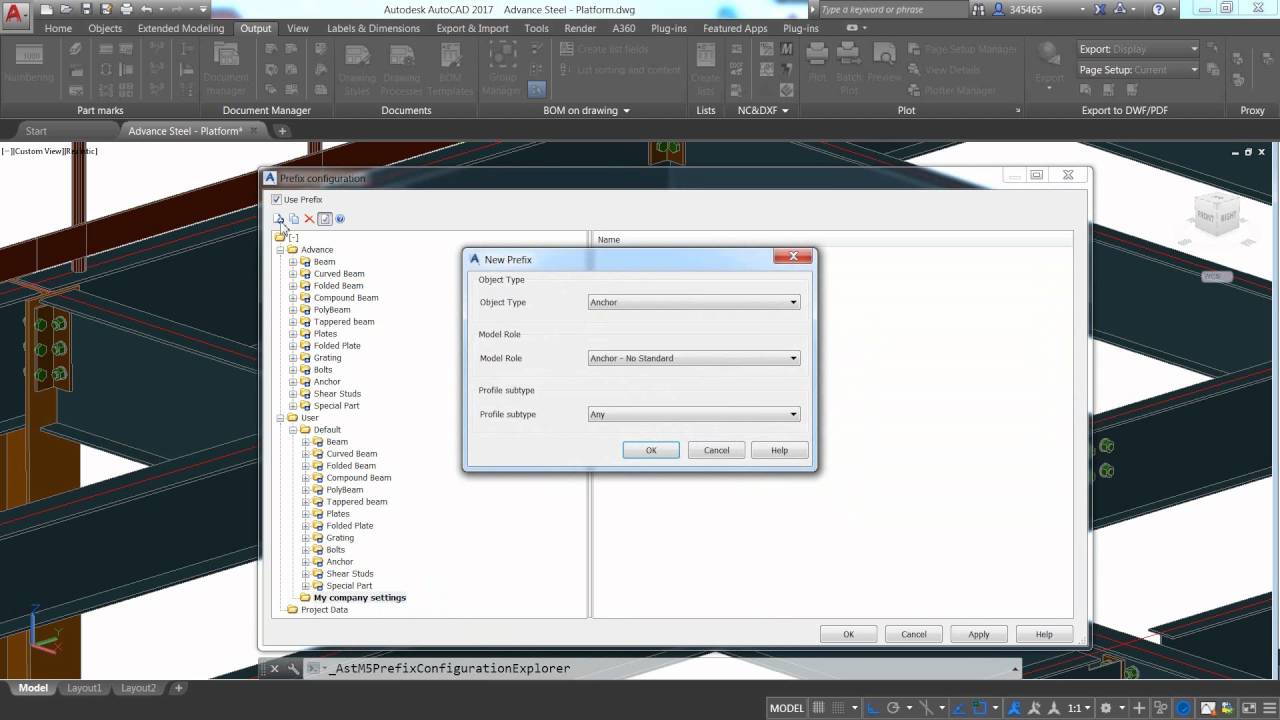
Task: Open the Labels & Dimensions ribbon tab
Action: (373, 28)
